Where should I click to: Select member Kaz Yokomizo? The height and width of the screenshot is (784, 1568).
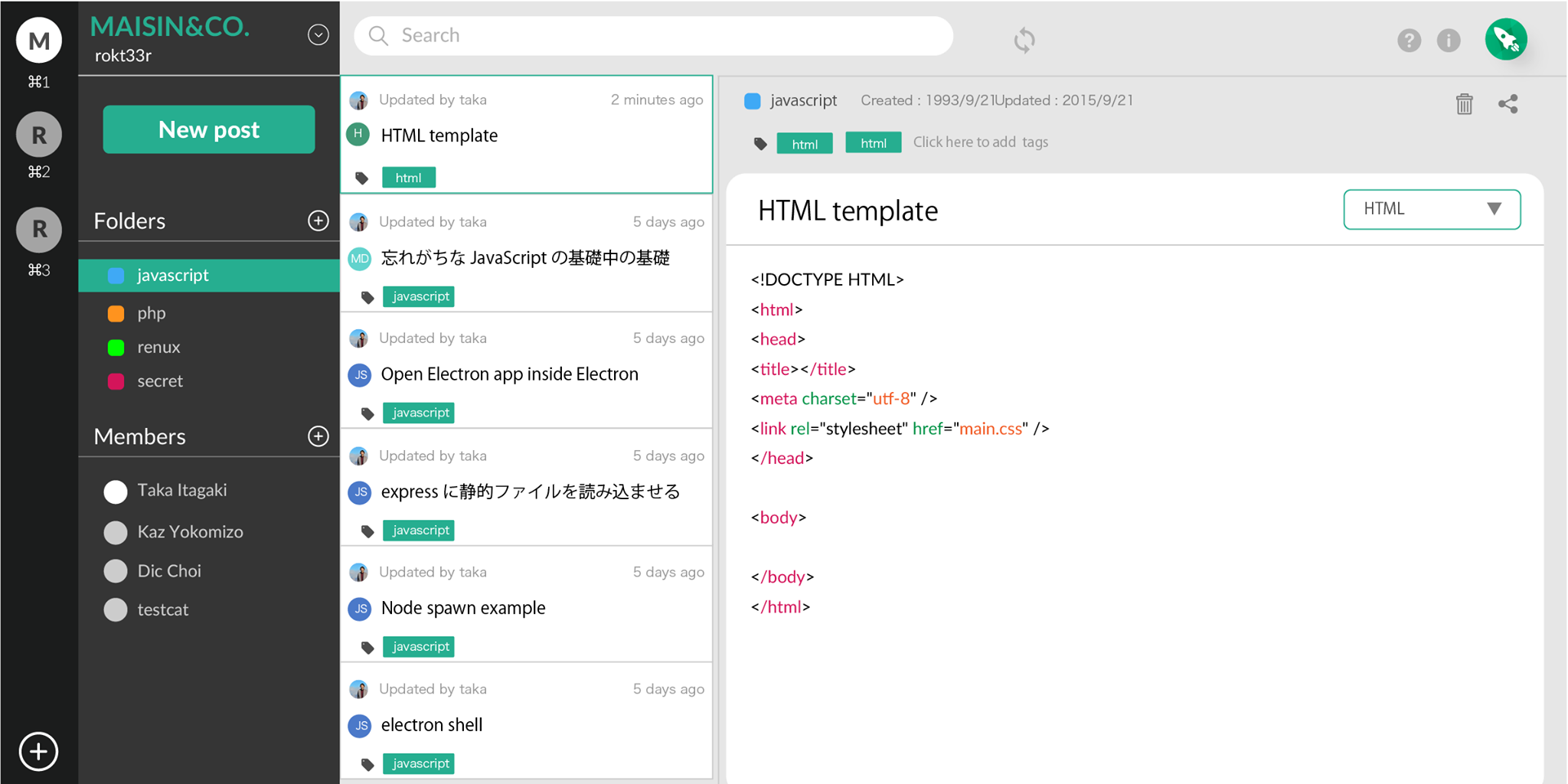point(190,532)
